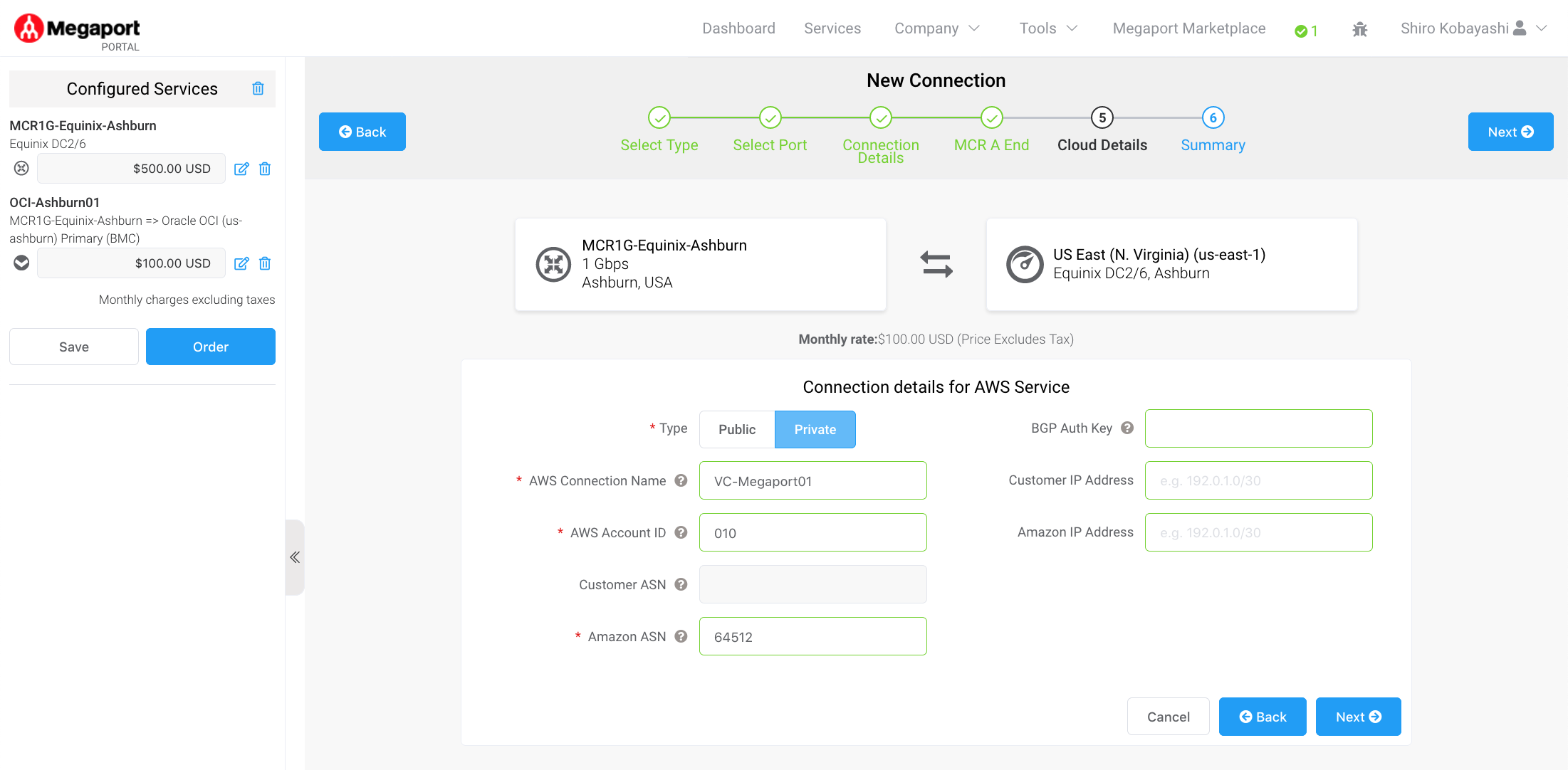Open the notifications status indicator
This screenshot has height=770, width=1568.
coord(1306,31)
